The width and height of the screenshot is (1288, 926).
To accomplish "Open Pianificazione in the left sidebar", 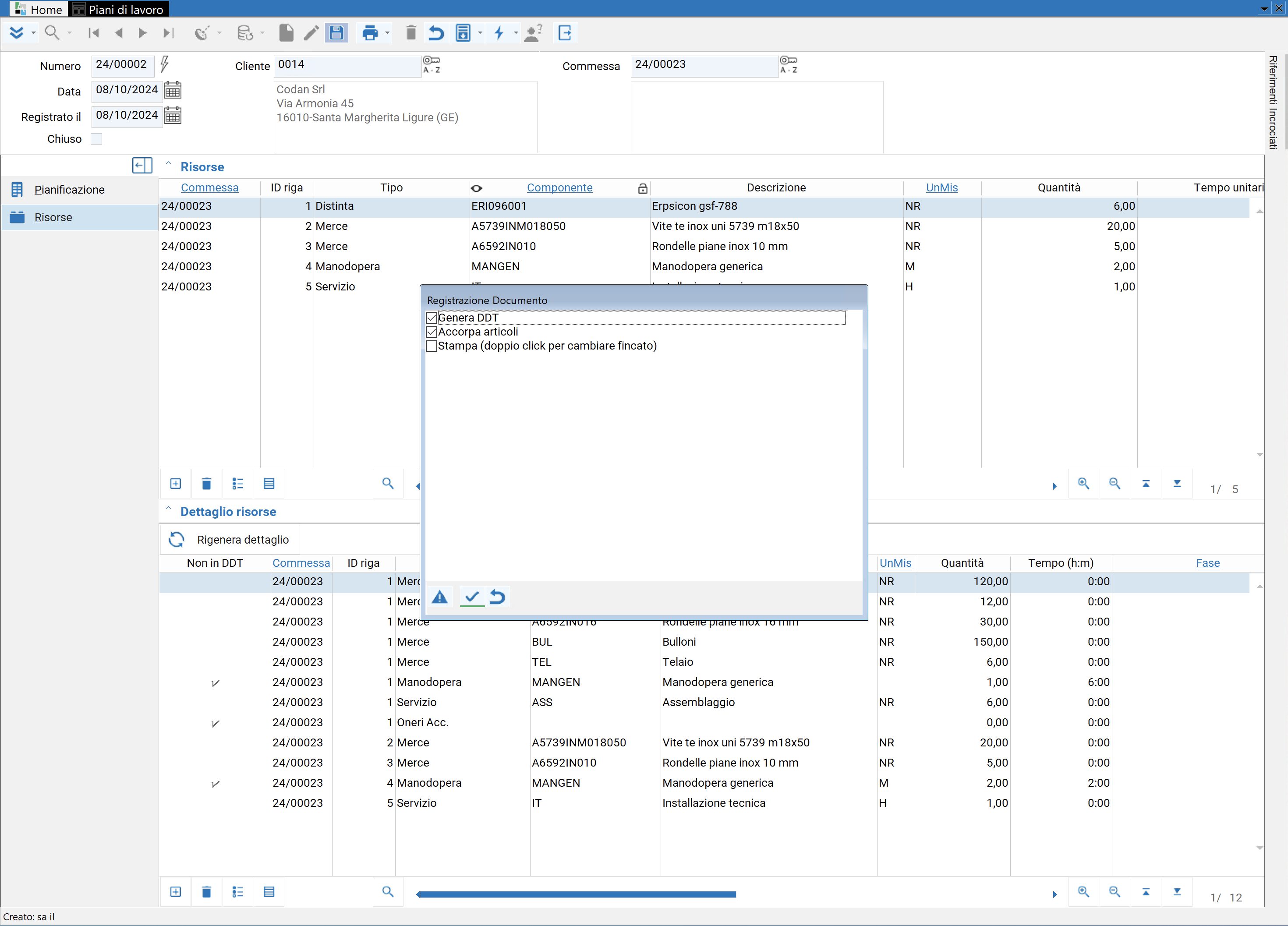I will [x=79, y=190].
